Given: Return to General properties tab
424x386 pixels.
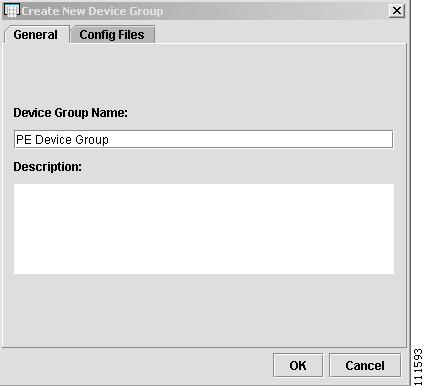Looking at the screenshot, I should [x=36, y=35].
